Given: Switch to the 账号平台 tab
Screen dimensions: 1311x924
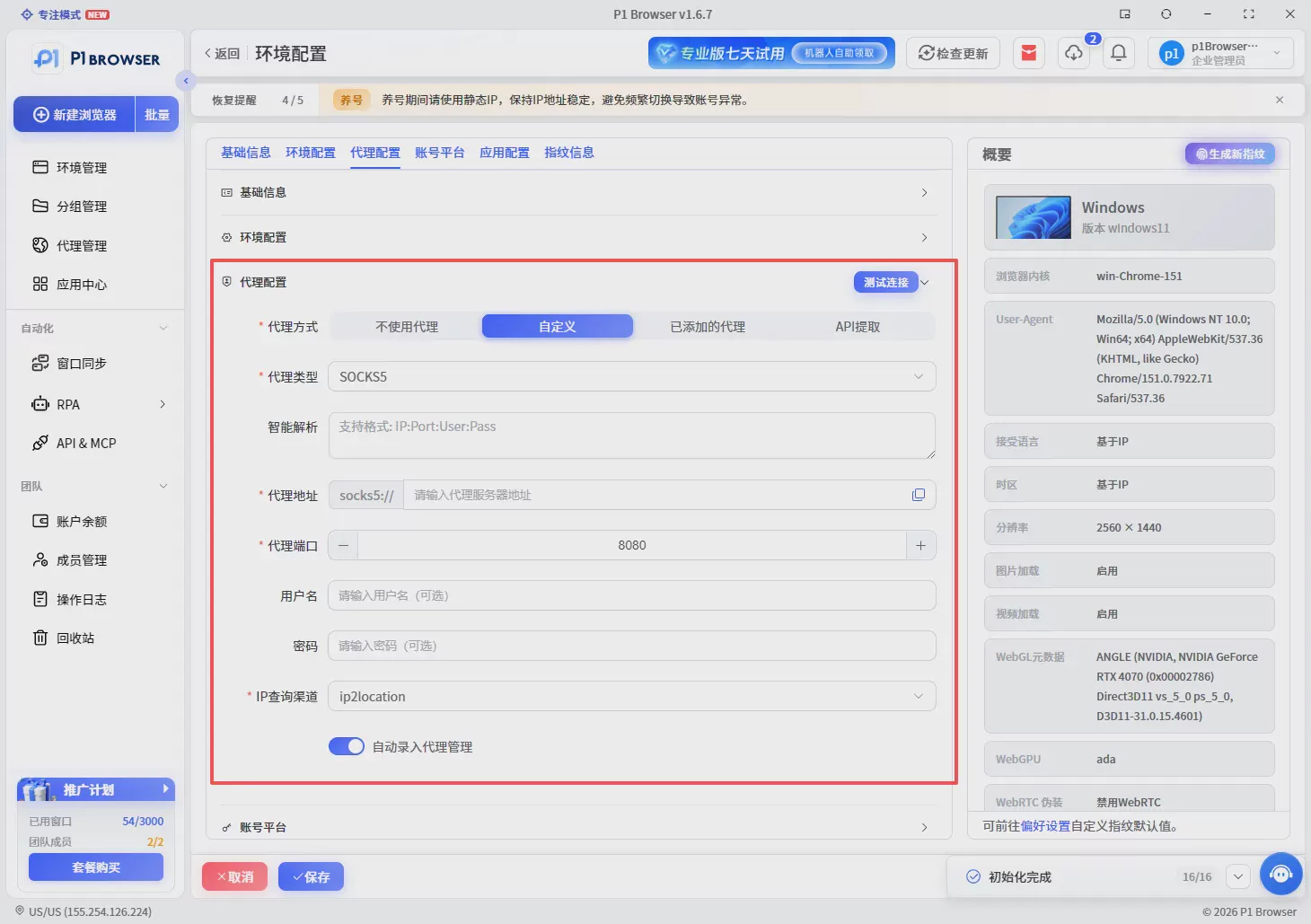Looking at the screenshot, I should (440, 153).
